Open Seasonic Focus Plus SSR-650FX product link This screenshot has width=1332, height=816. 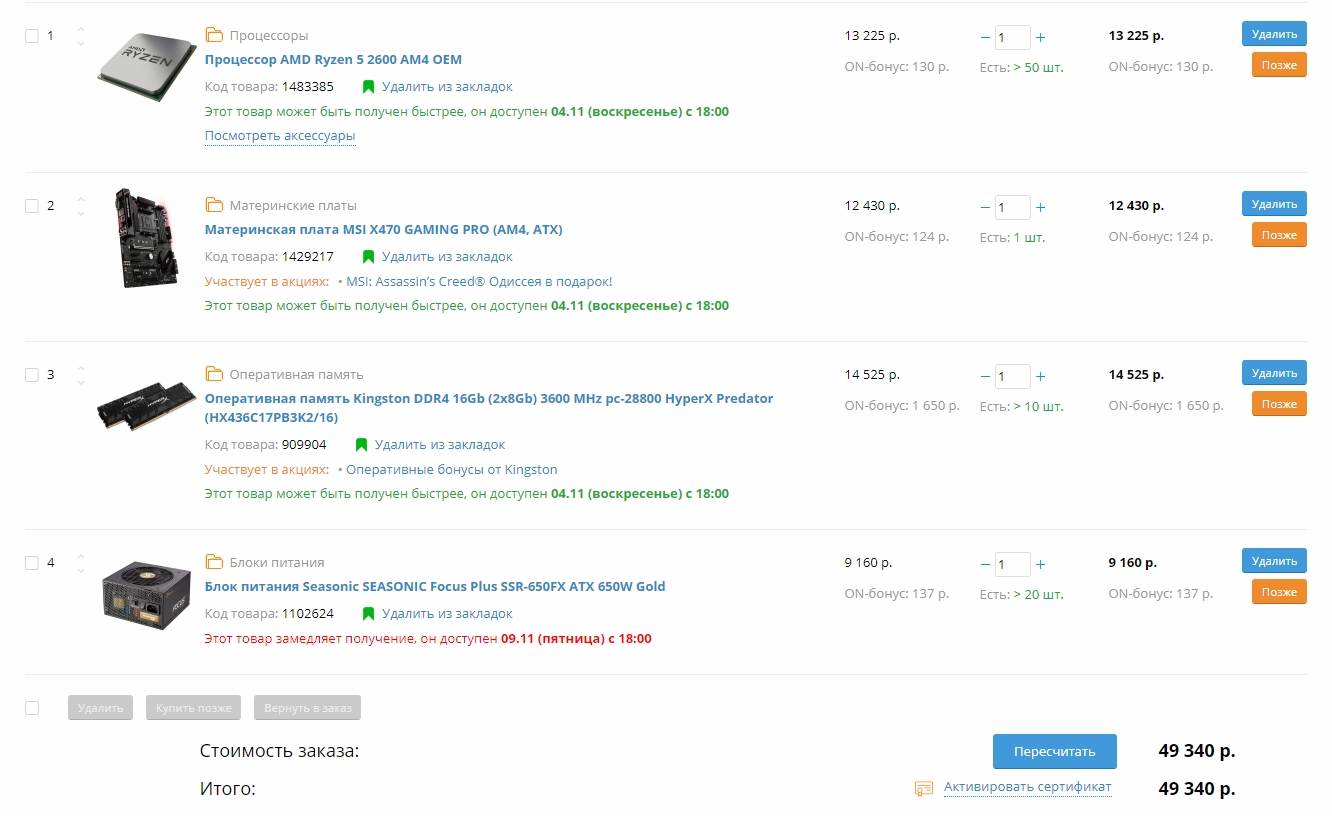(435, 586)
